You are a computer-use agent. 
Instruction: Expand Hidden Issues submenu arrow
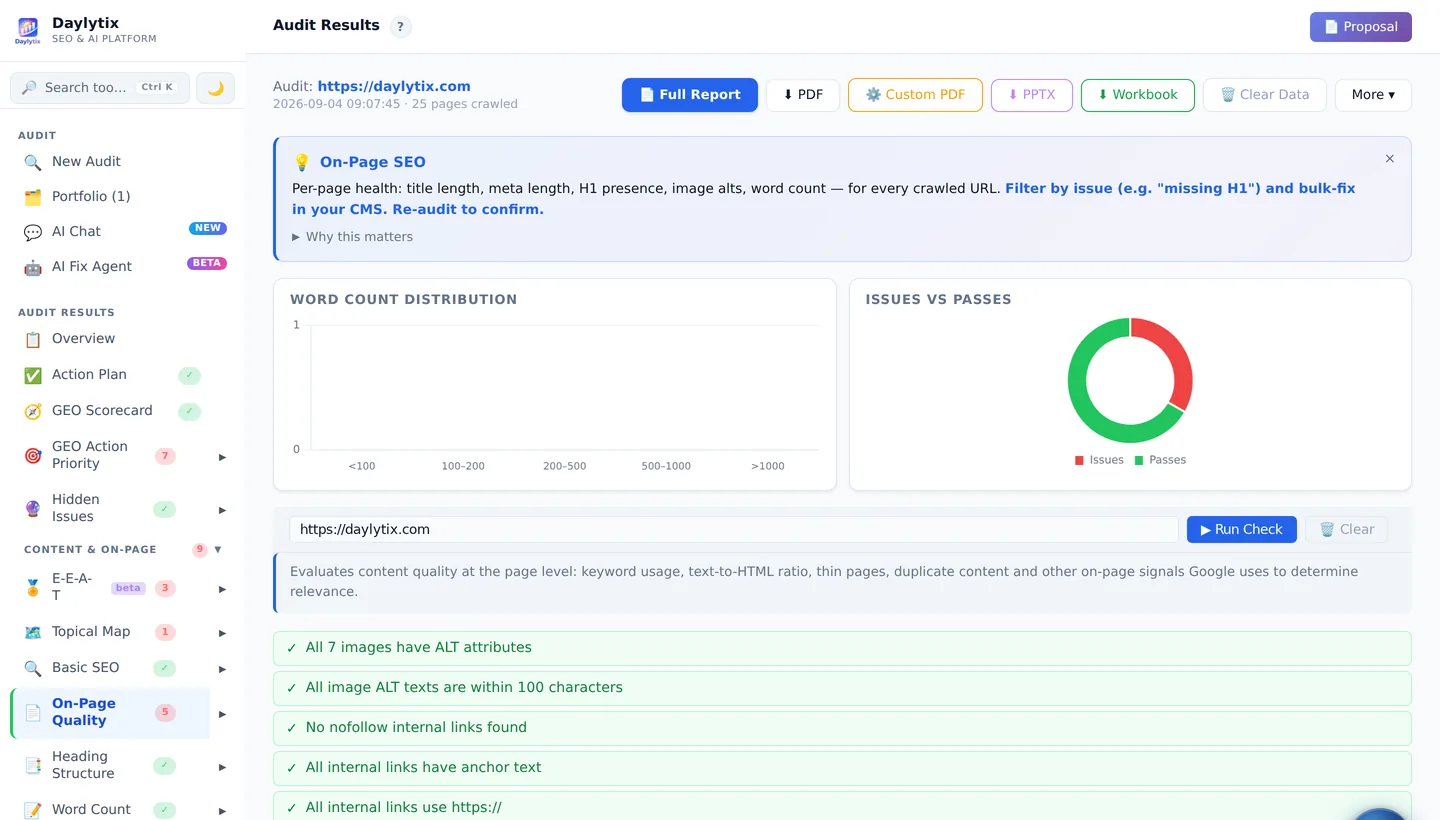pyautogui.click(x=222, y=510)
